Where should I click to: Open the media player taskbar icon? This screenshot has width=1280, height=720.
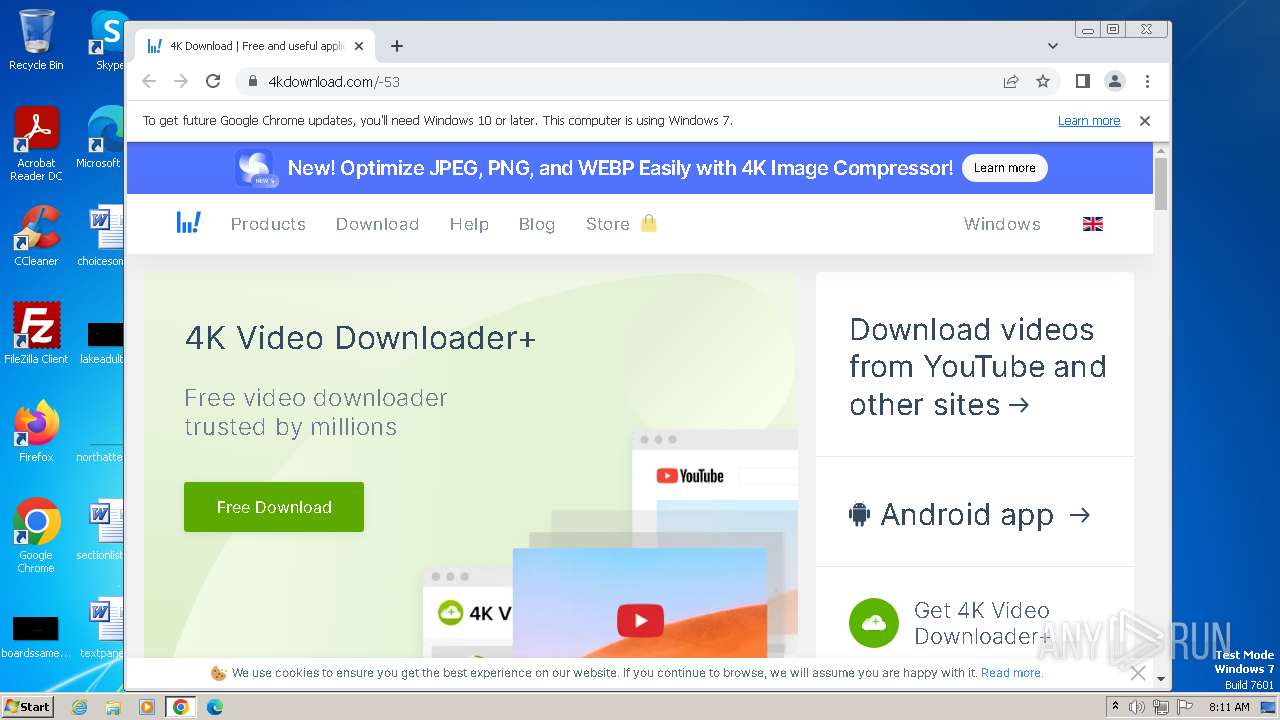point(147,707)
